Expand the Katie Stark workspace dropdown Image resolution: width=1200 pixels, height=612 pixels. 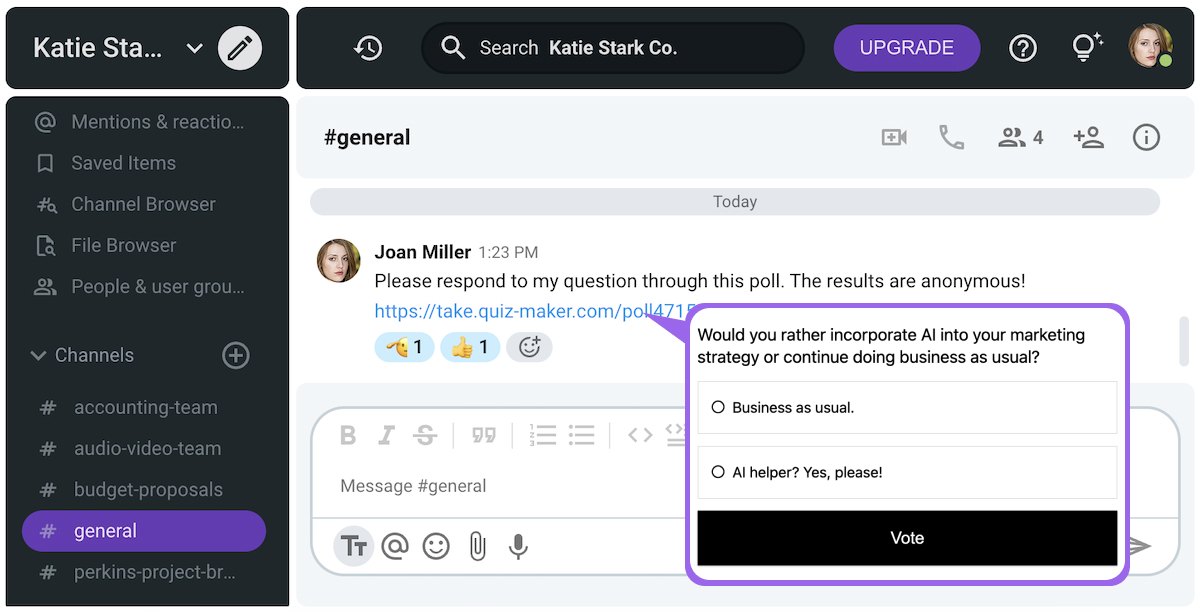pyautogui.click(x=195, y=48)
